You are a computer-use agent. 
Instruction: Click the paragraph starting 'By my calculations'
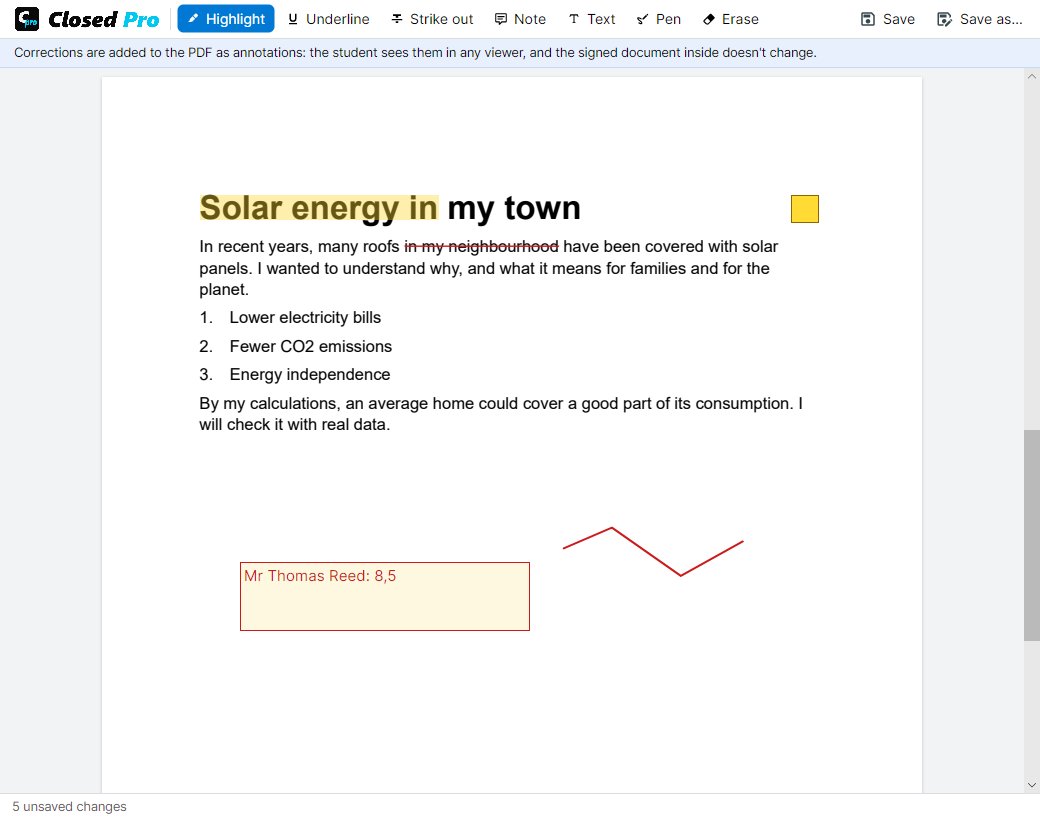[x=501, y=414]
